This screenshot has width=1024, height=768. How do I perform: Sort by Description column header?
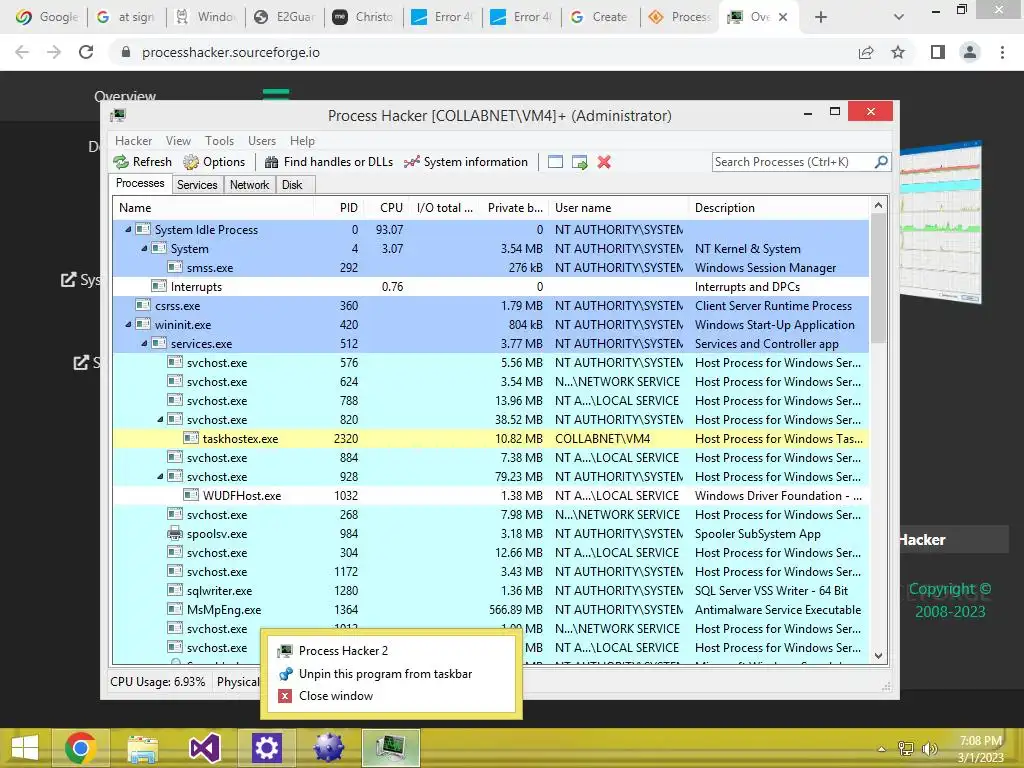point(779,208)
